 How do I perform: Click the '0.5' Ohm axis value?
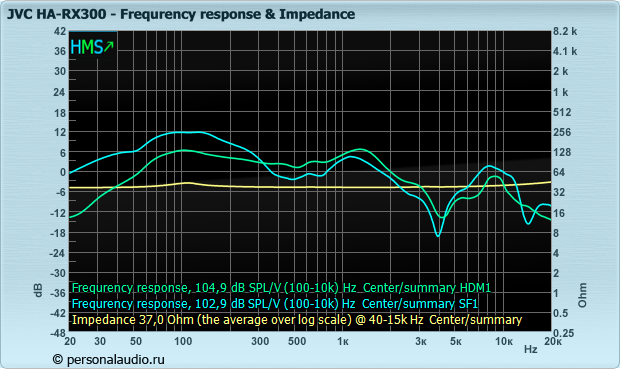pos(561,313)
